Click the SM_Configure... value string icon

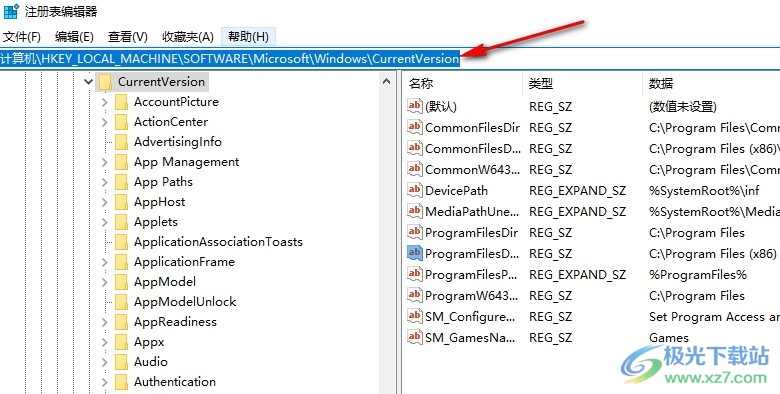(414, 316)
